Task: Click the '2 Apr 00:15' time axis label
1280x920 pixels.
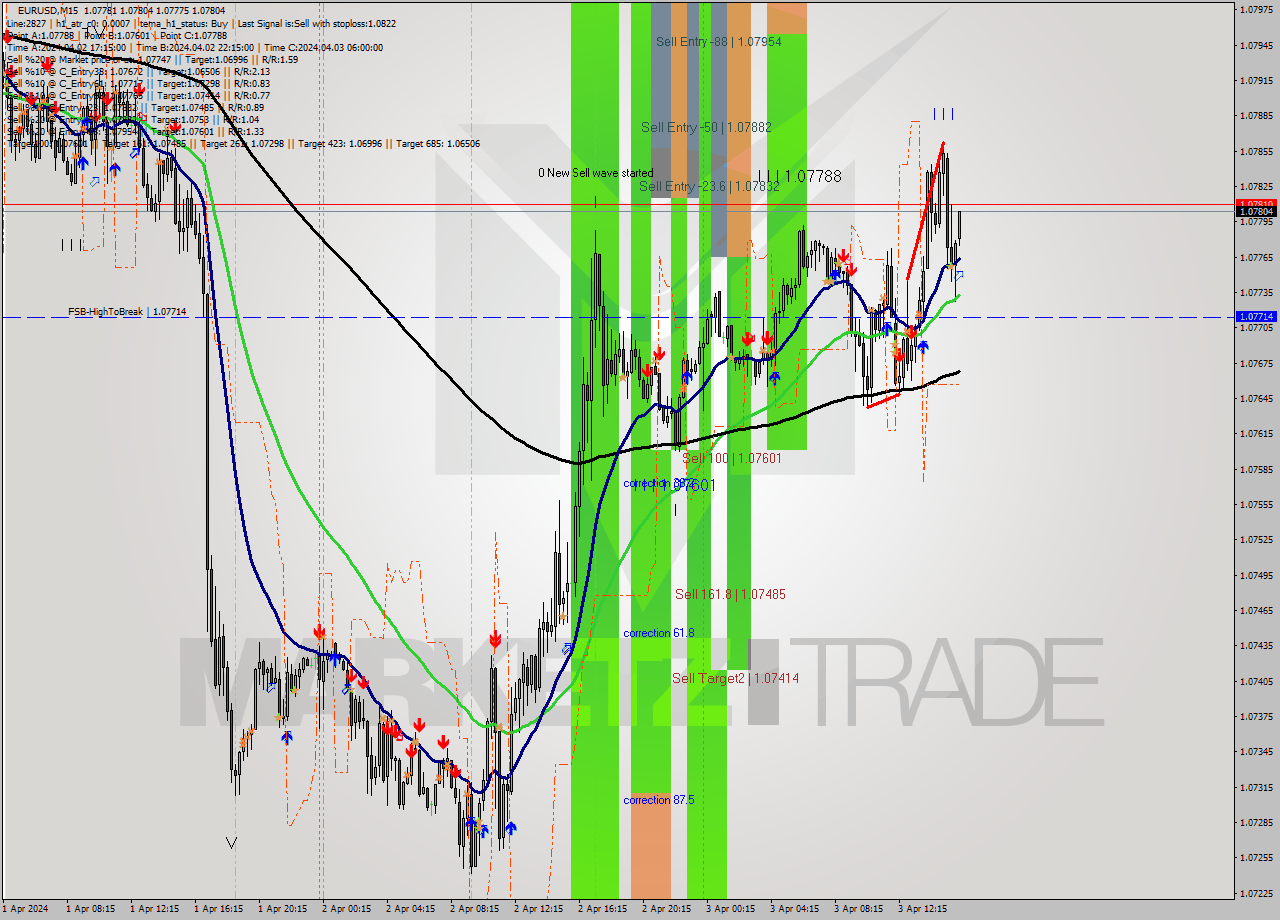Action: click(x=347, y=909)
